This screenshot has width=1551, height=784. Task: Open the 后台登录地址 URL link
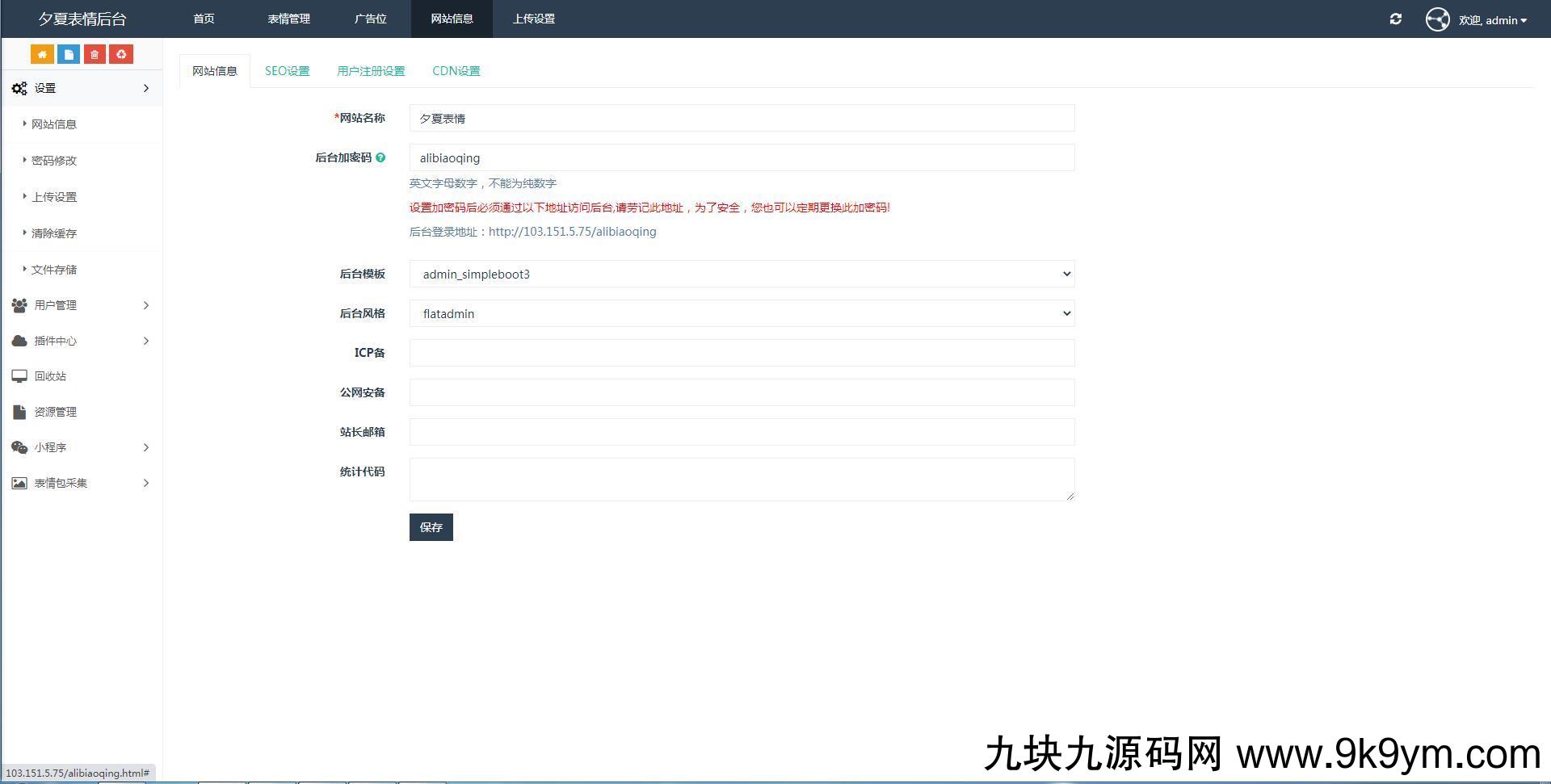click(572, 232)
